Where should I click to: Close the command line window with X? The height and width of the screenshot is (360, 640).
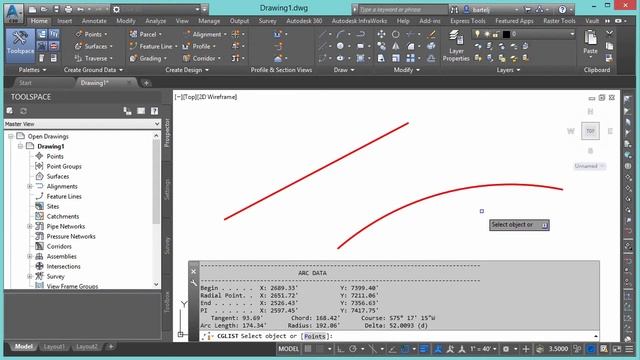(x=194, y=271)
